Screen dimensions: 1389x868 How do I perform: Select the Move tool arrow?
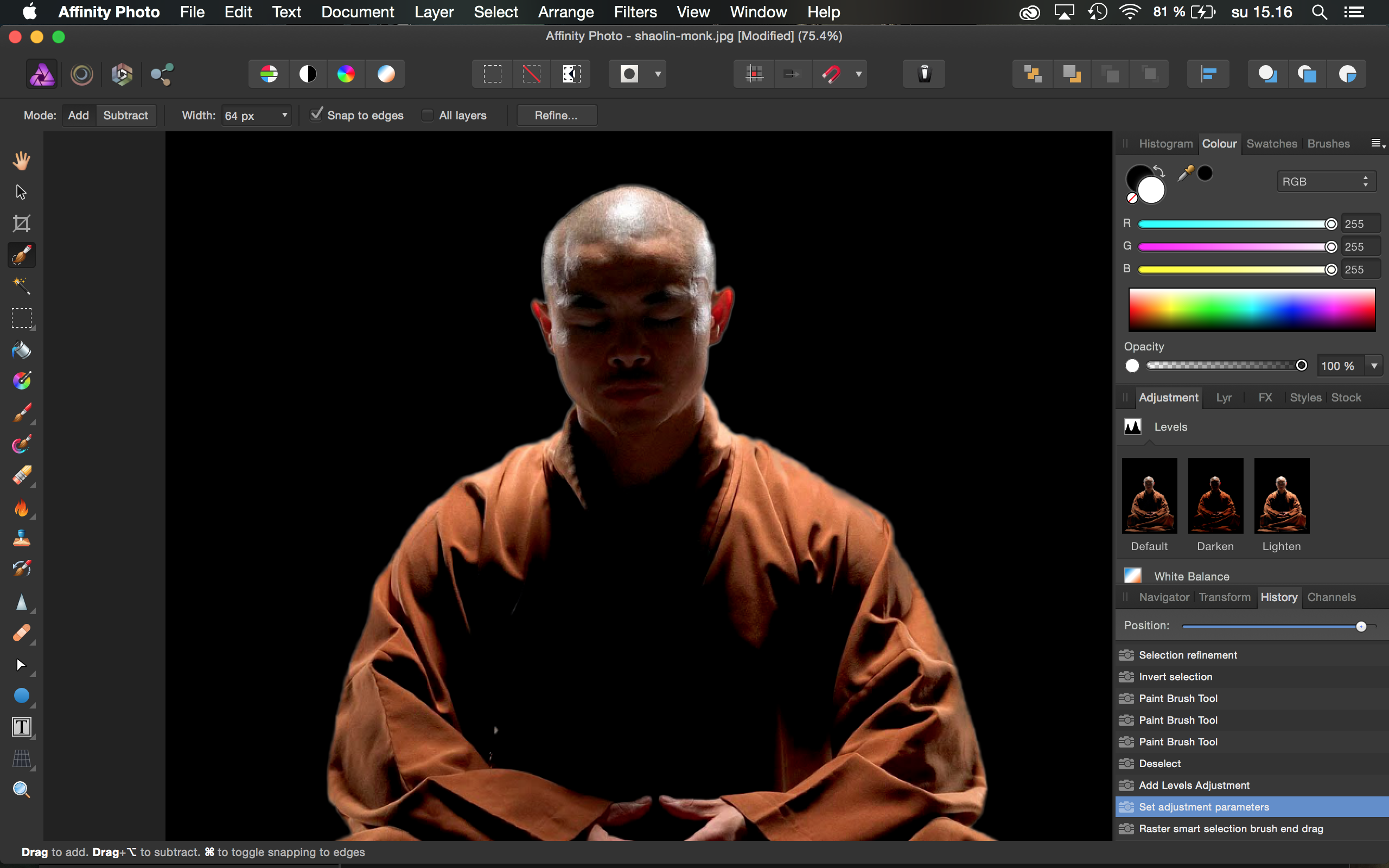21,192
